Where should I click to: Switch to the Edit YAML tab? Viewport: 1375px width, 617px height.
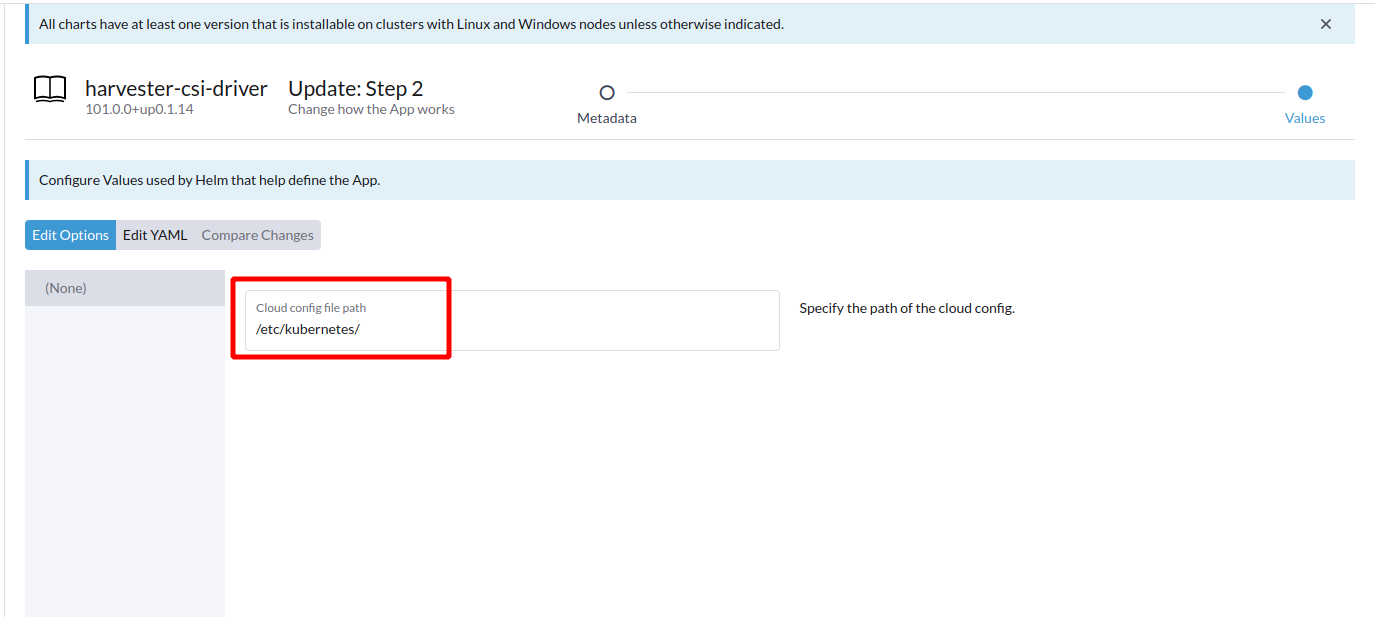click(155, 234)
